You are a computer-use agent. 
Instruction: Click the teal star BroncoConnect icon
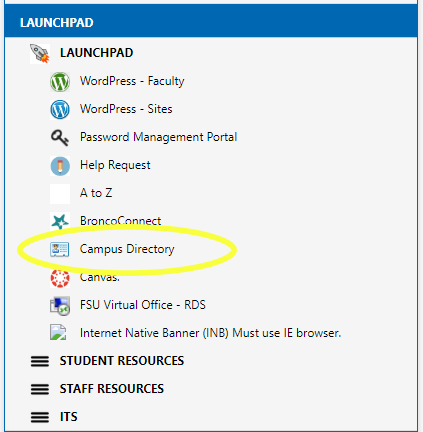point(60,221)
